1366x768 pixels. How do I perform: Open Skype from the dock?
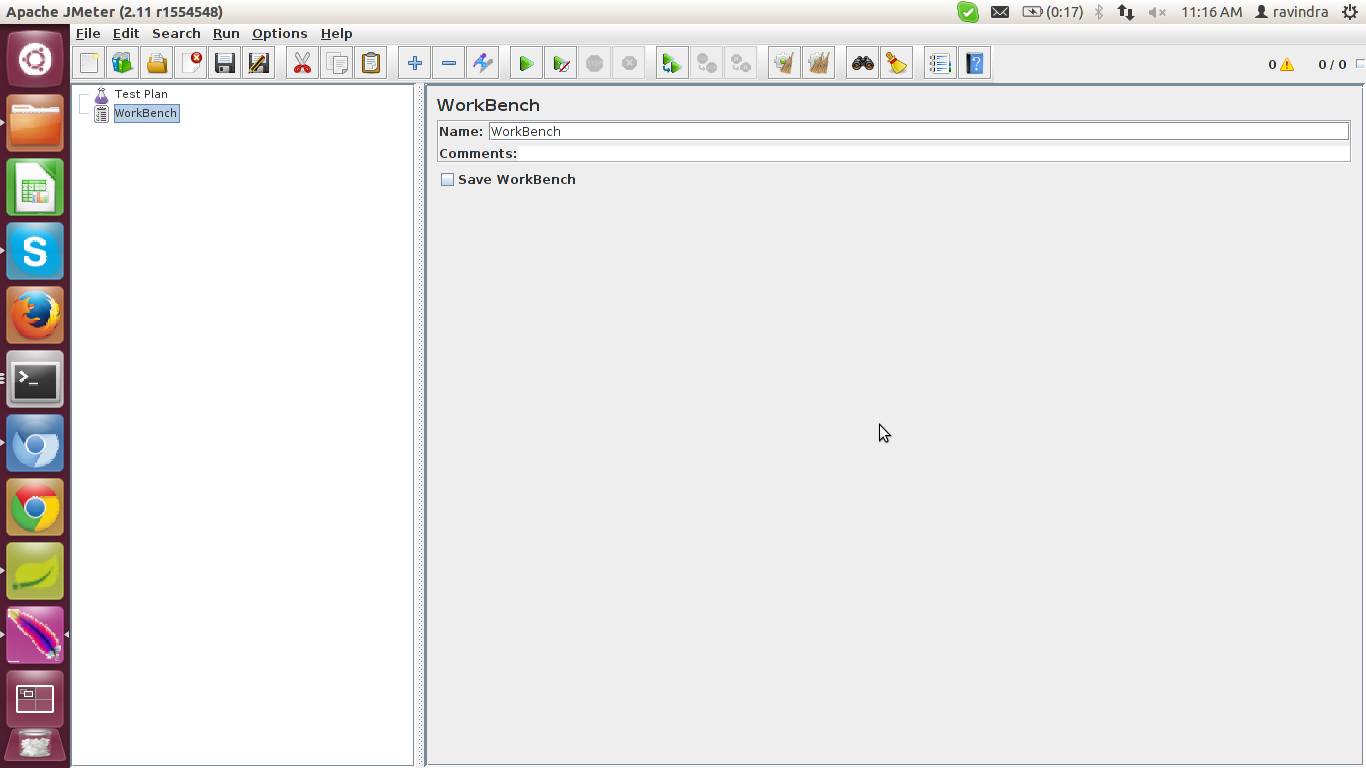point(35,251)
